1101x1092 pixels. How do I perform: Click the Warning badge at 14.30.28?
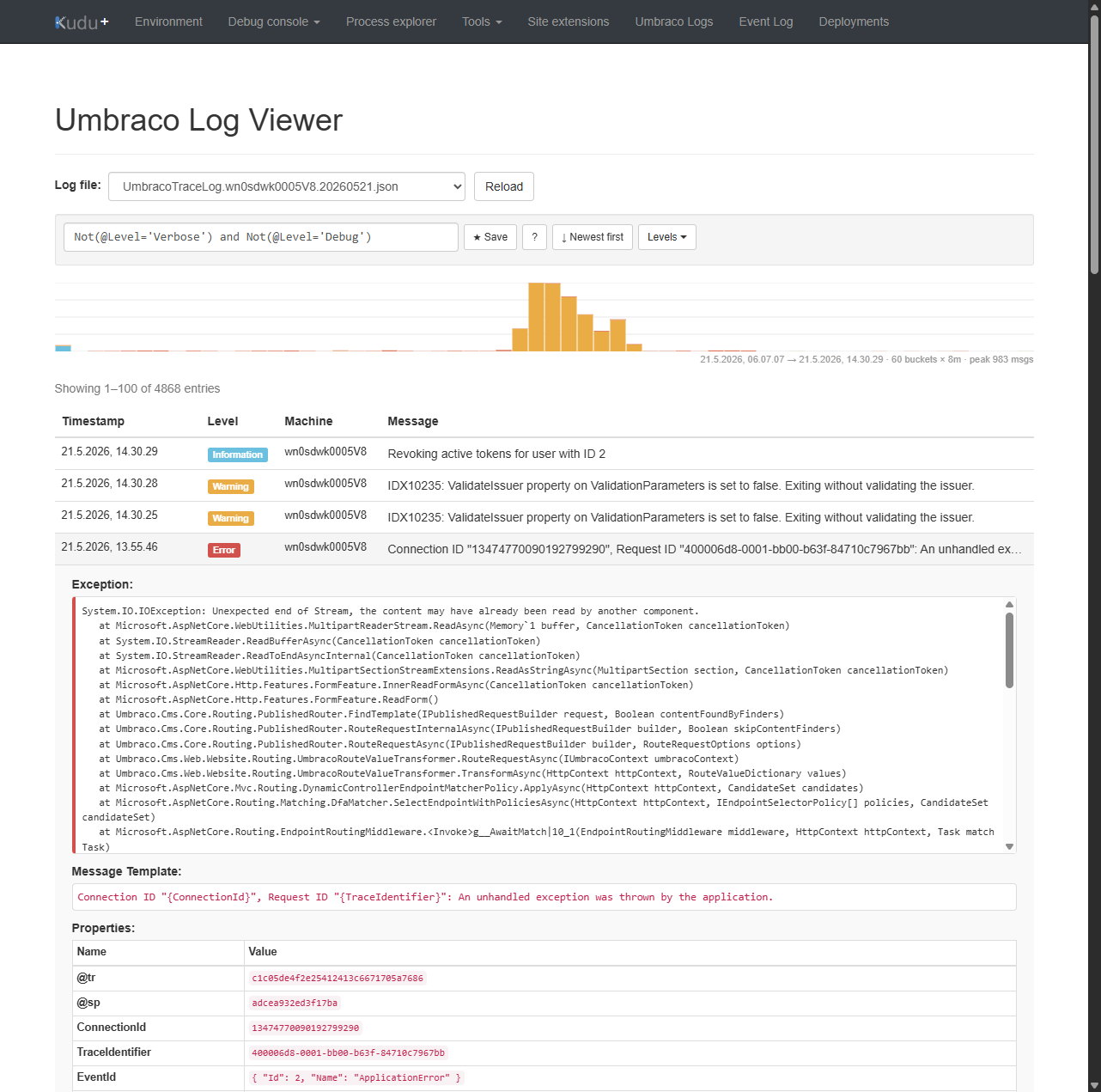point(231,486)
